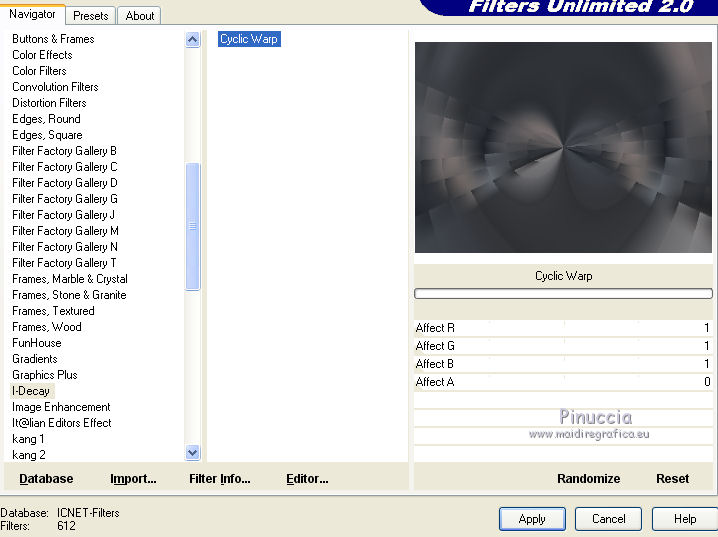Randomize the filter settings
The image size is (718, 537).
pos(588,479)
